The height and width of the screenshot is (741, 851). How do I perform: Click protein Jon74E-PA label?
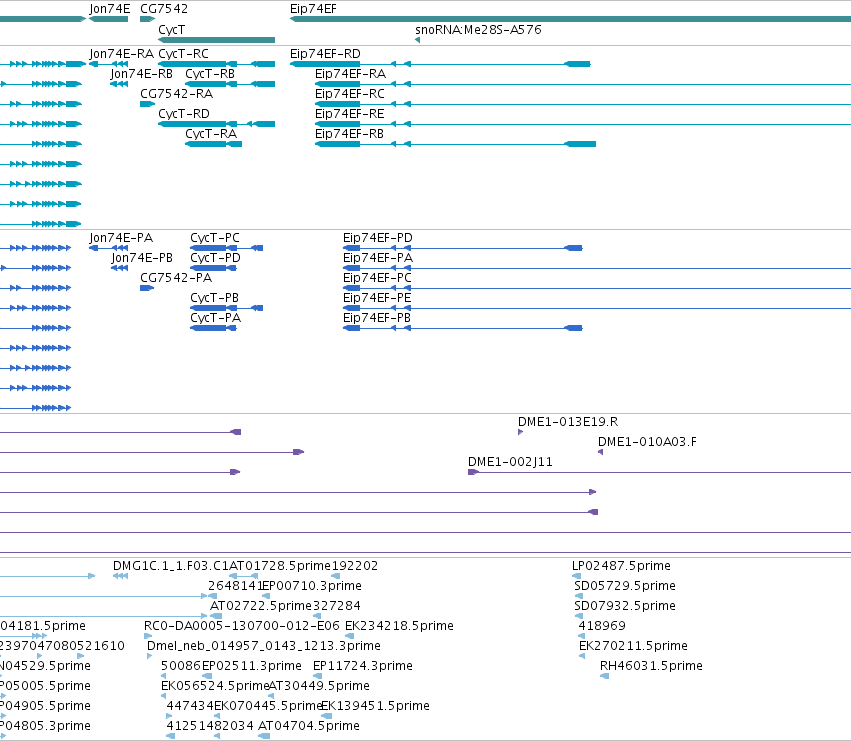pos(121,238)
